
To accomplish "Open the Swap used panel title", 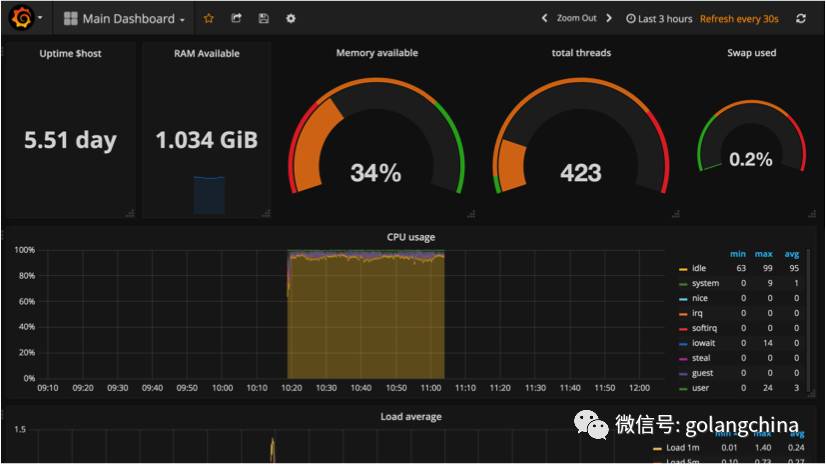I will click(751, 53).
